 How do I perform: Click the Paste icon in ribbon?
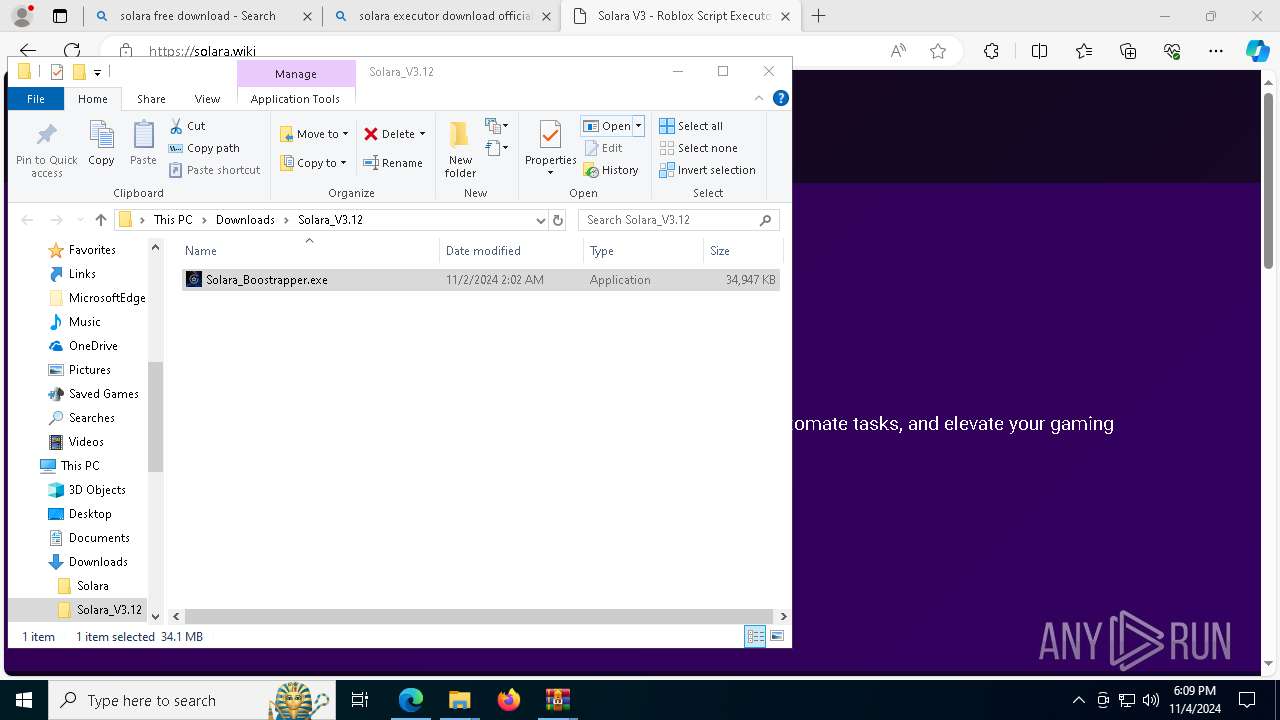click(143, 143)
